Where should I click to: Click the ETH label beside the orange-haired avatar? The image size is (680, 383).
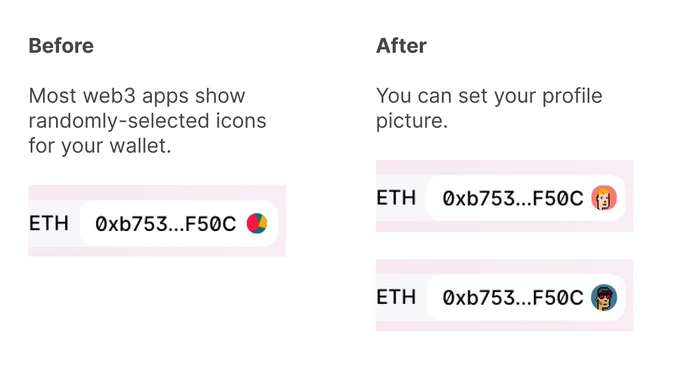[396, 198]
